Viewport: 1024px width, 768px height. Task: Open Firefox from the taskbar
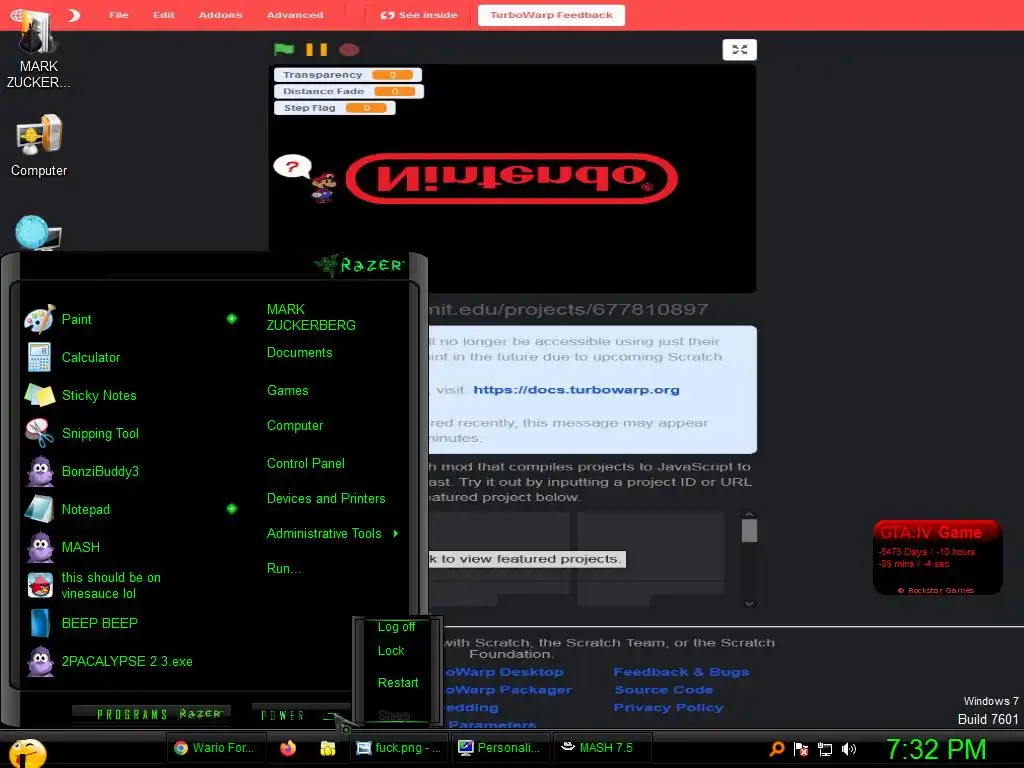[288, 748]
